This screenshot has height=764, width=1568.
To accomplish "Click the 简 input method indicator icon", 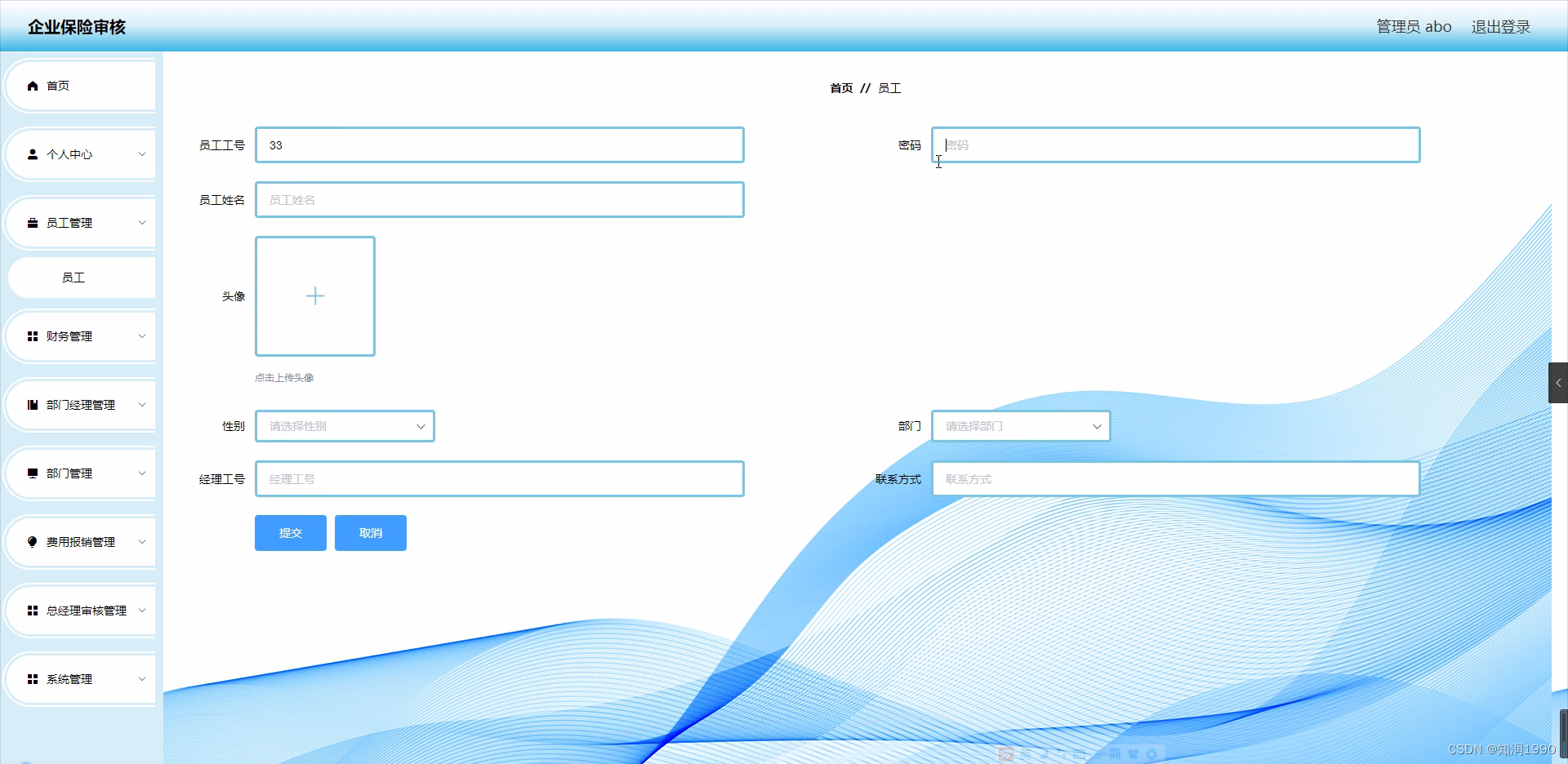I will click(1114, 754).
